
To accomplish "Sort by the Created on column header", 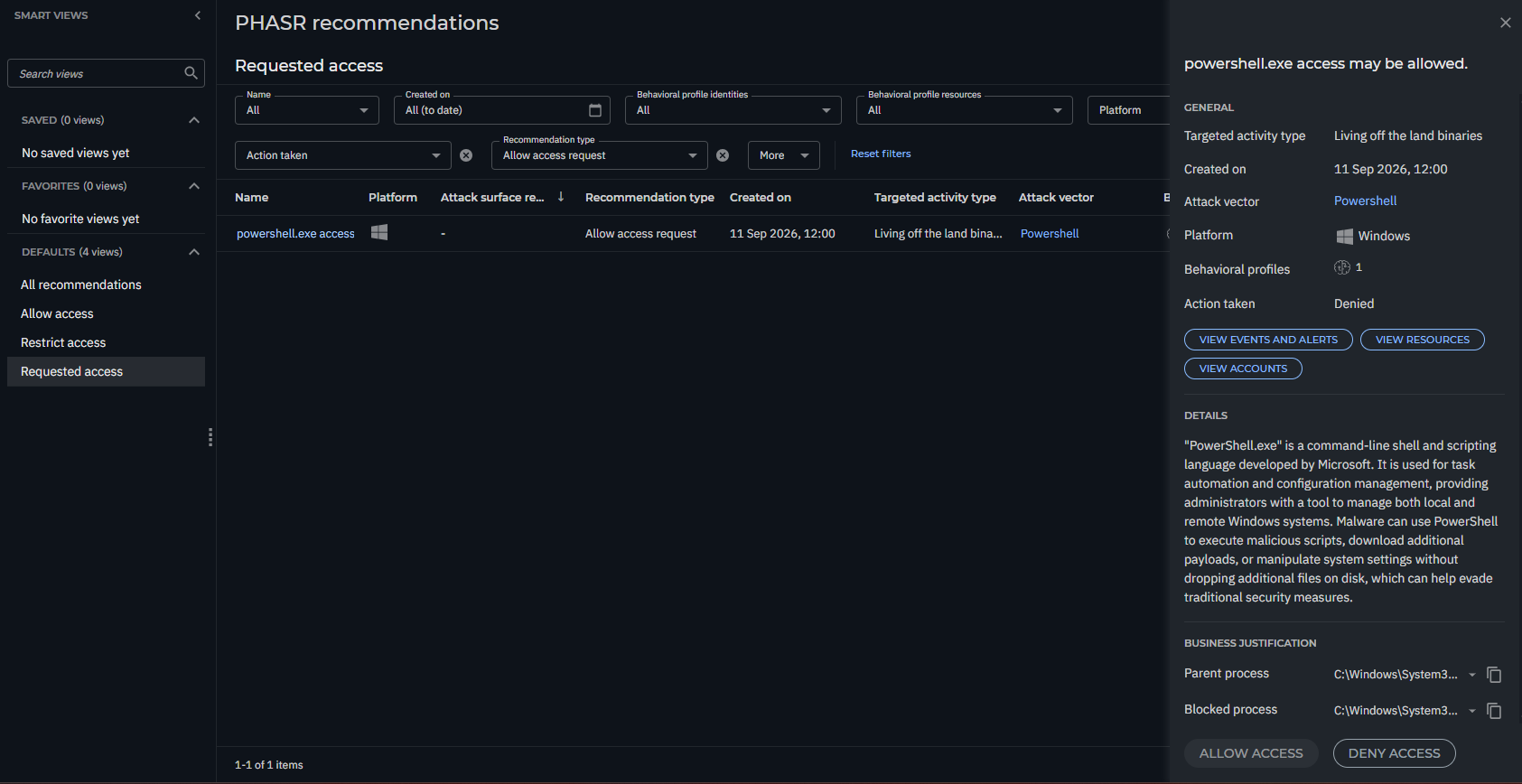I will click(x=761, y=197).
